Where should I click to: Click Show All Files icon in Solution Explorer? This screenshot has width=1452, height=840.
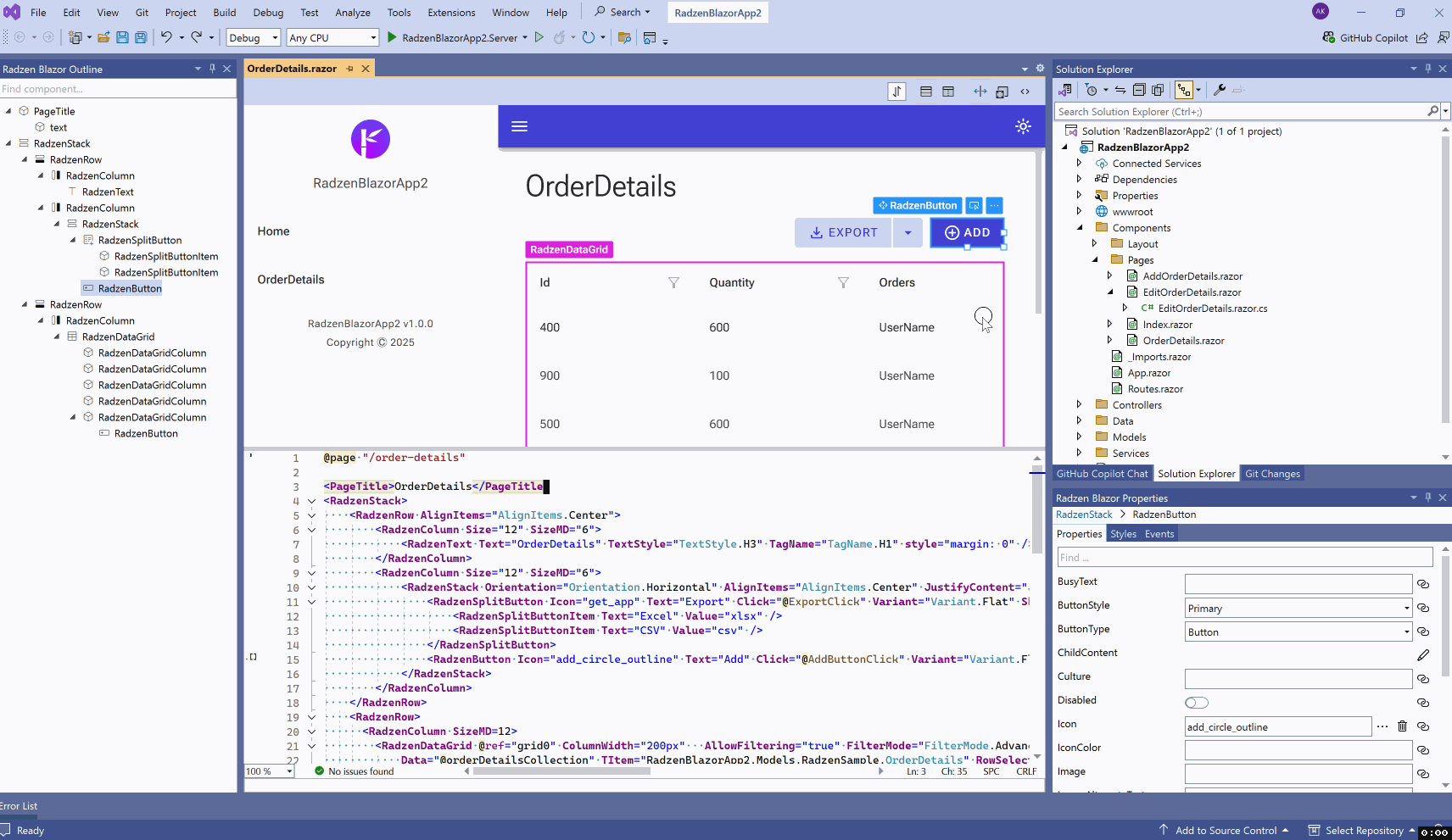(x=1158, y=90)
